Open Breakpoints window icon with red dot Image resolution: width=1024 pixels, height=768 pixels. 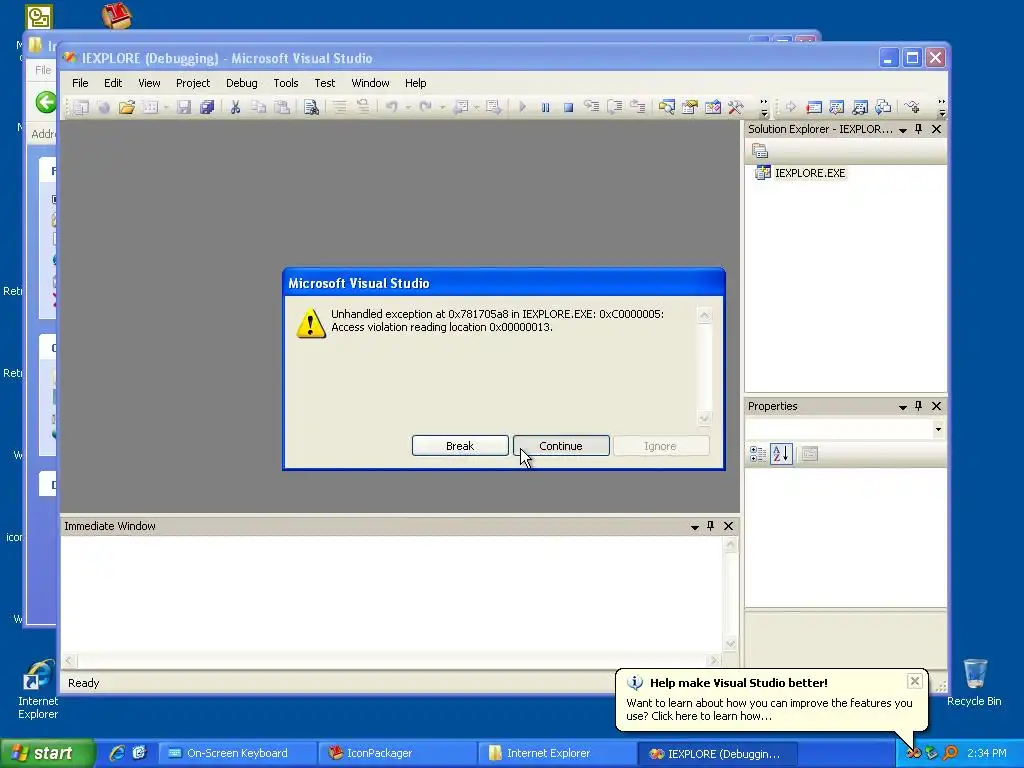(814, 107)
